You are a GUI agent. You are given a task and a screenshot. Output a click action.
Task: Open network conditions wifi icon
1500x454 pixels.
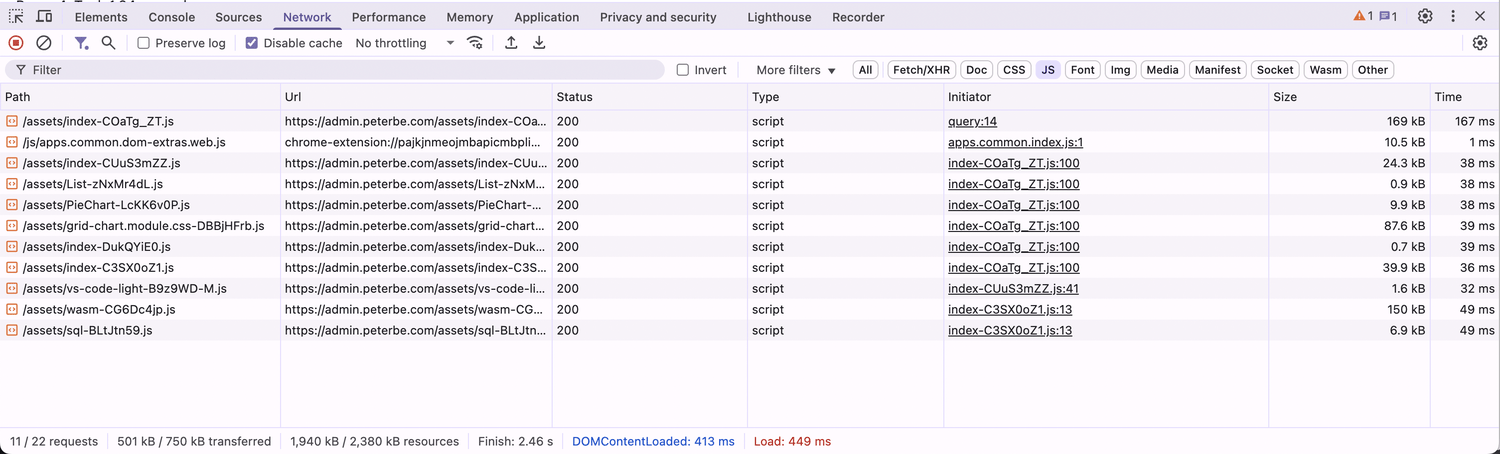(476, 43)
